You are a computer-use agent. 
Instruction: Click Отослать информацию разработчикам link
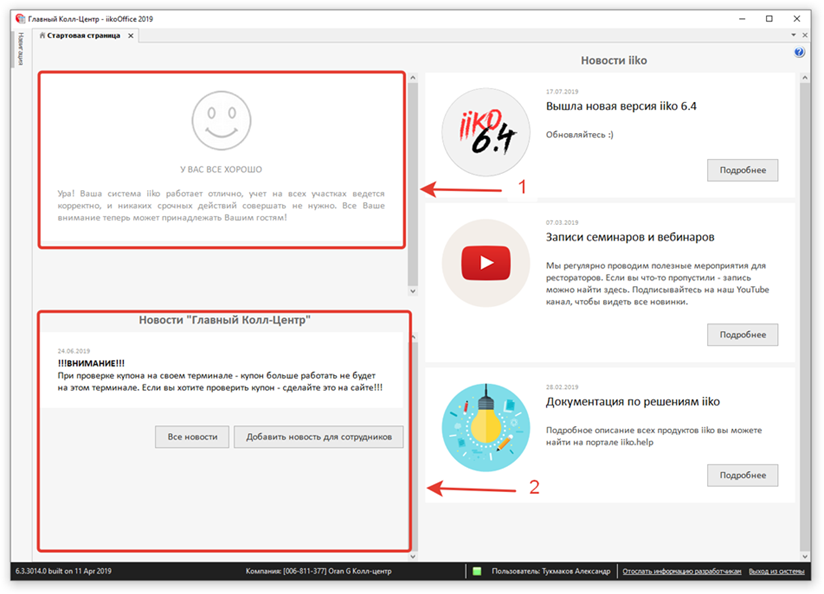(x=681, y=571)
